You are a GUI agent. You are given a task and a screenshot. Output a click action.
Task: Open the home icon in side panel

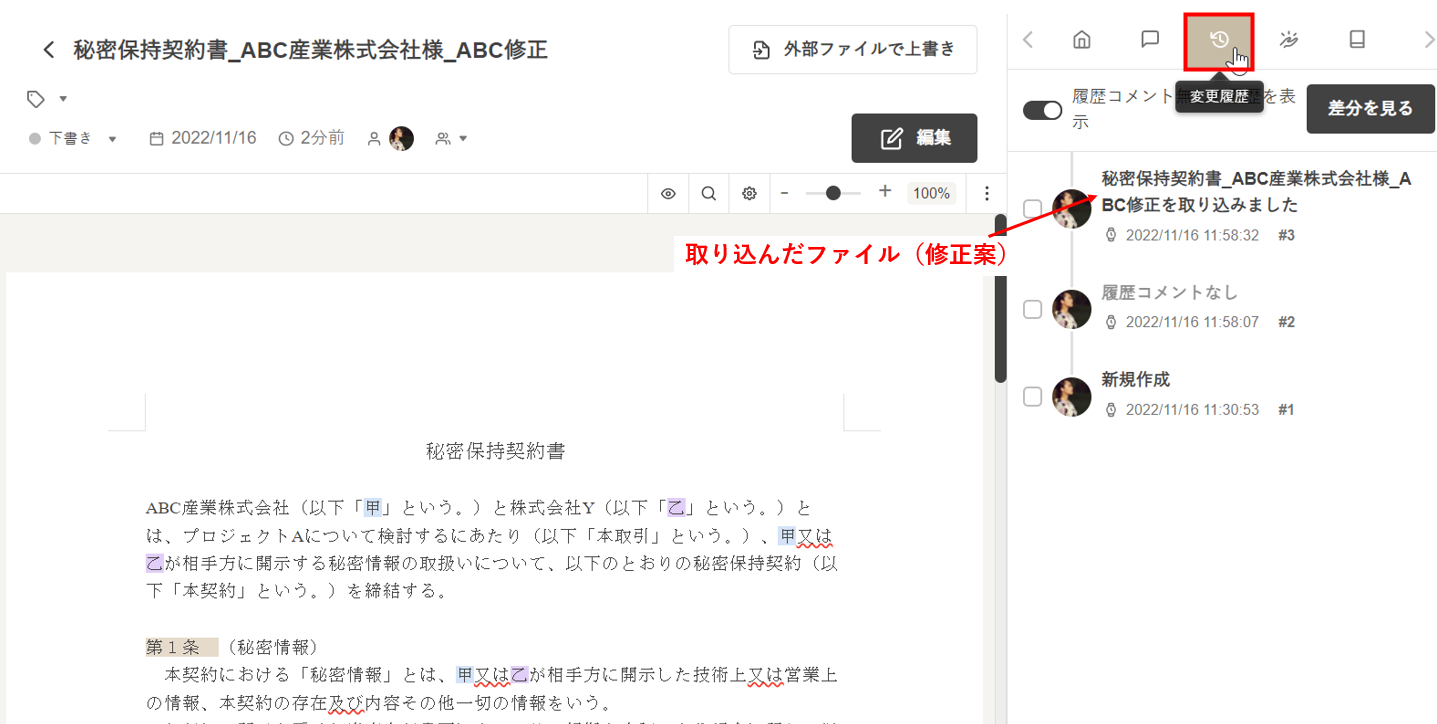click(1081, 40)
